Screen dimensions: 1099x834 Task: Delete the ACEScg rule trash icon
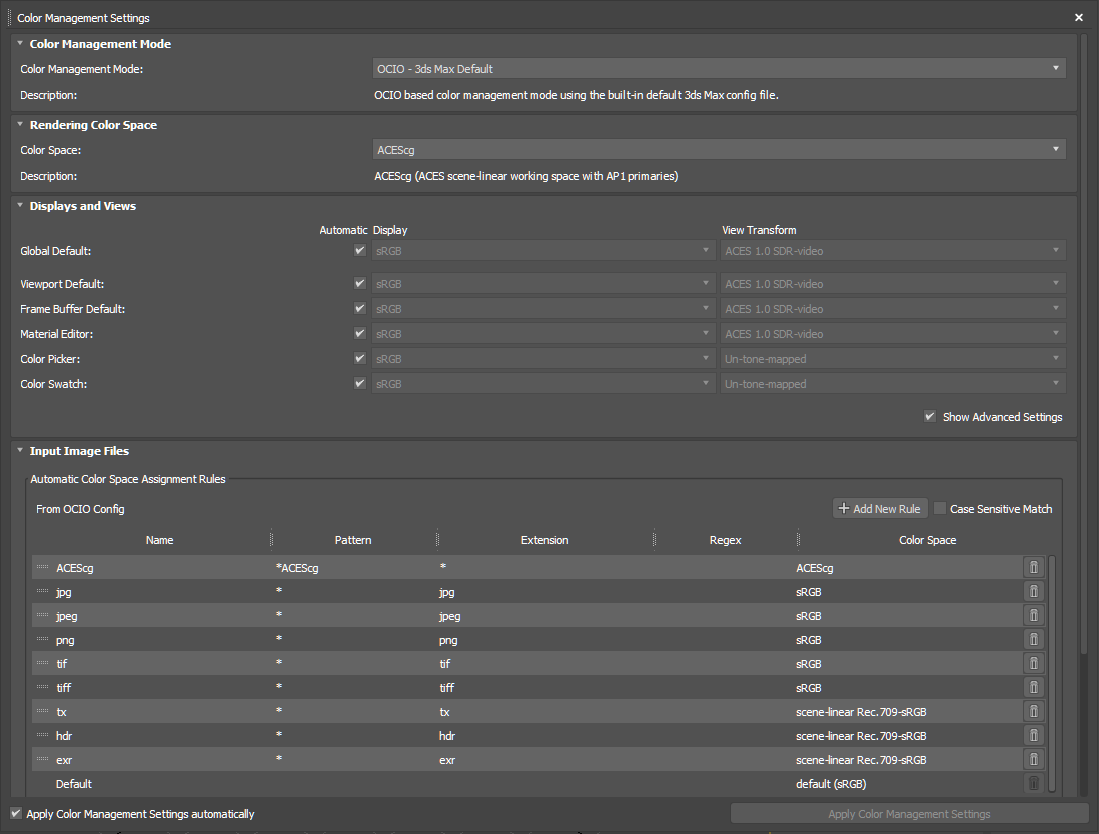1033,568
